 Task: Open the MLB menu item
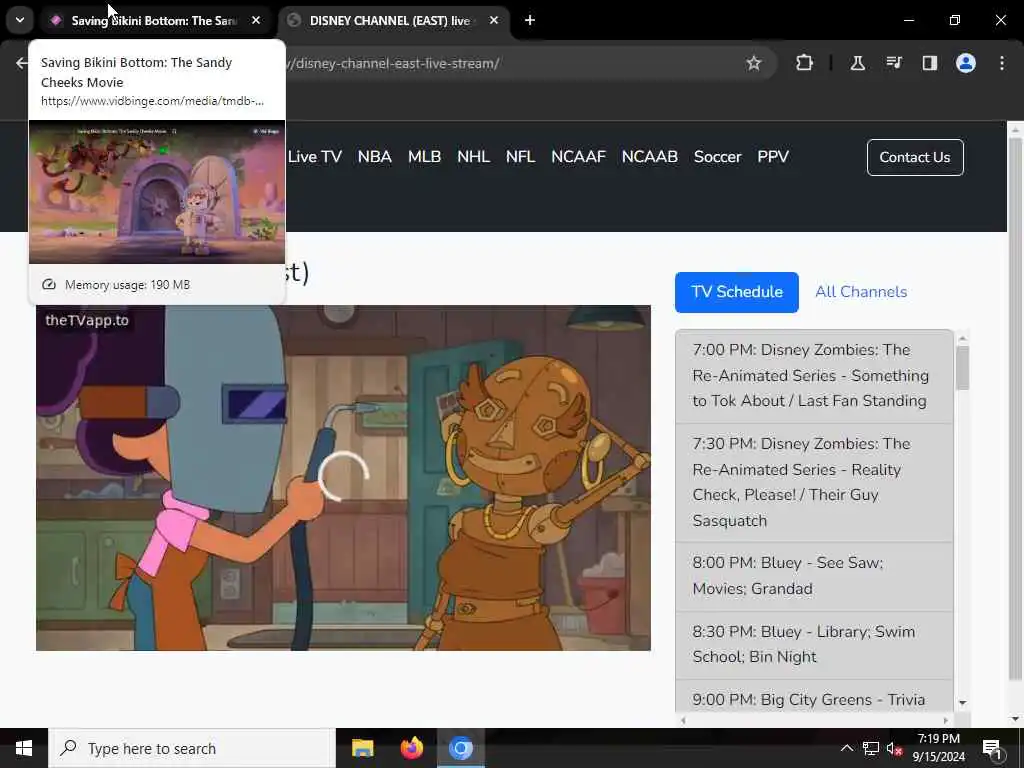click(x=424, y=157)
